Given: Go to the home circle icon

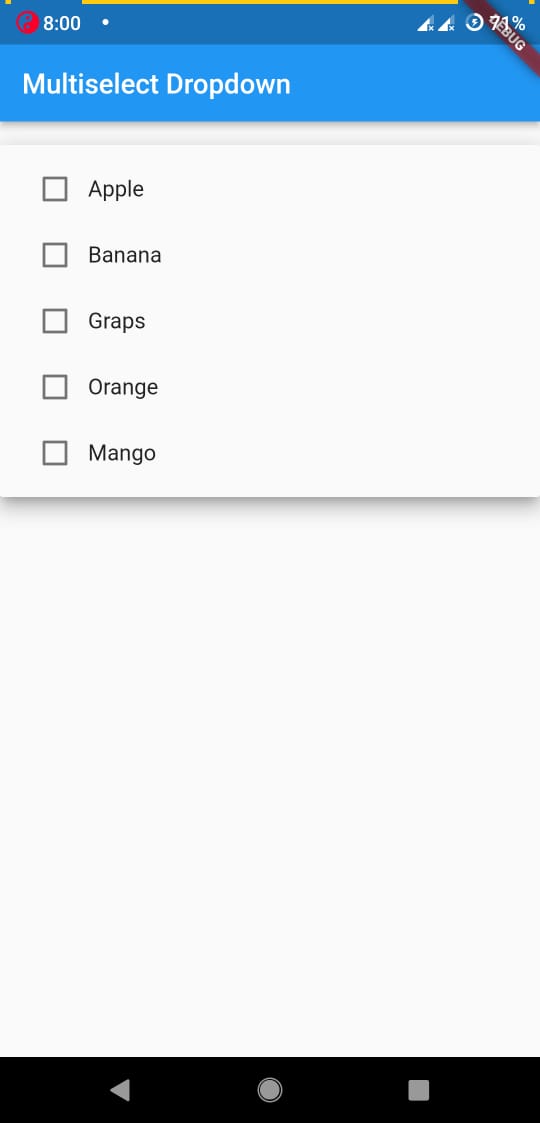Looking at the screenshot, I should [270, 1090].
